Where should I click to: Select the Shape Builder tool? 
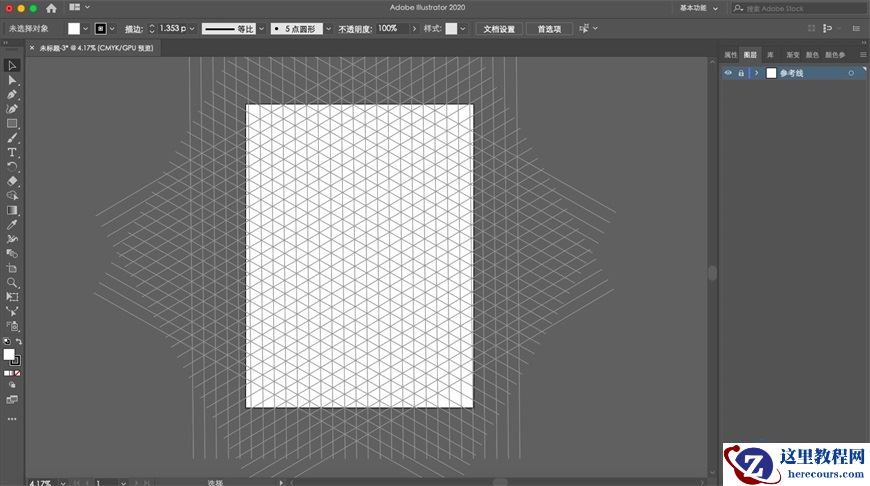(12, 195)
